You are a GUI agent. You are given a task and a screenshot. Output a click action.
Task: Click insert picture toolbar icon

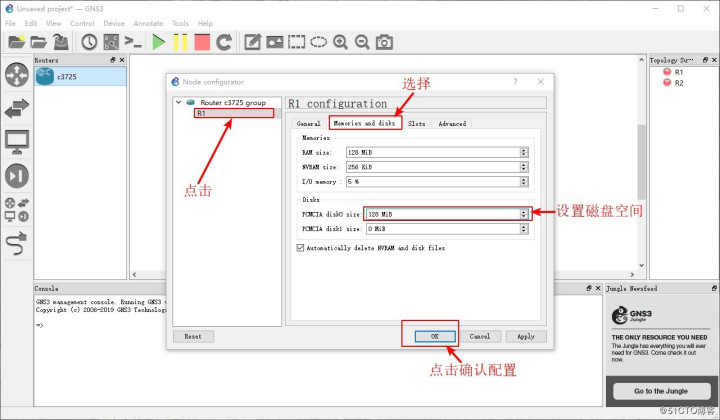point(274,42)
